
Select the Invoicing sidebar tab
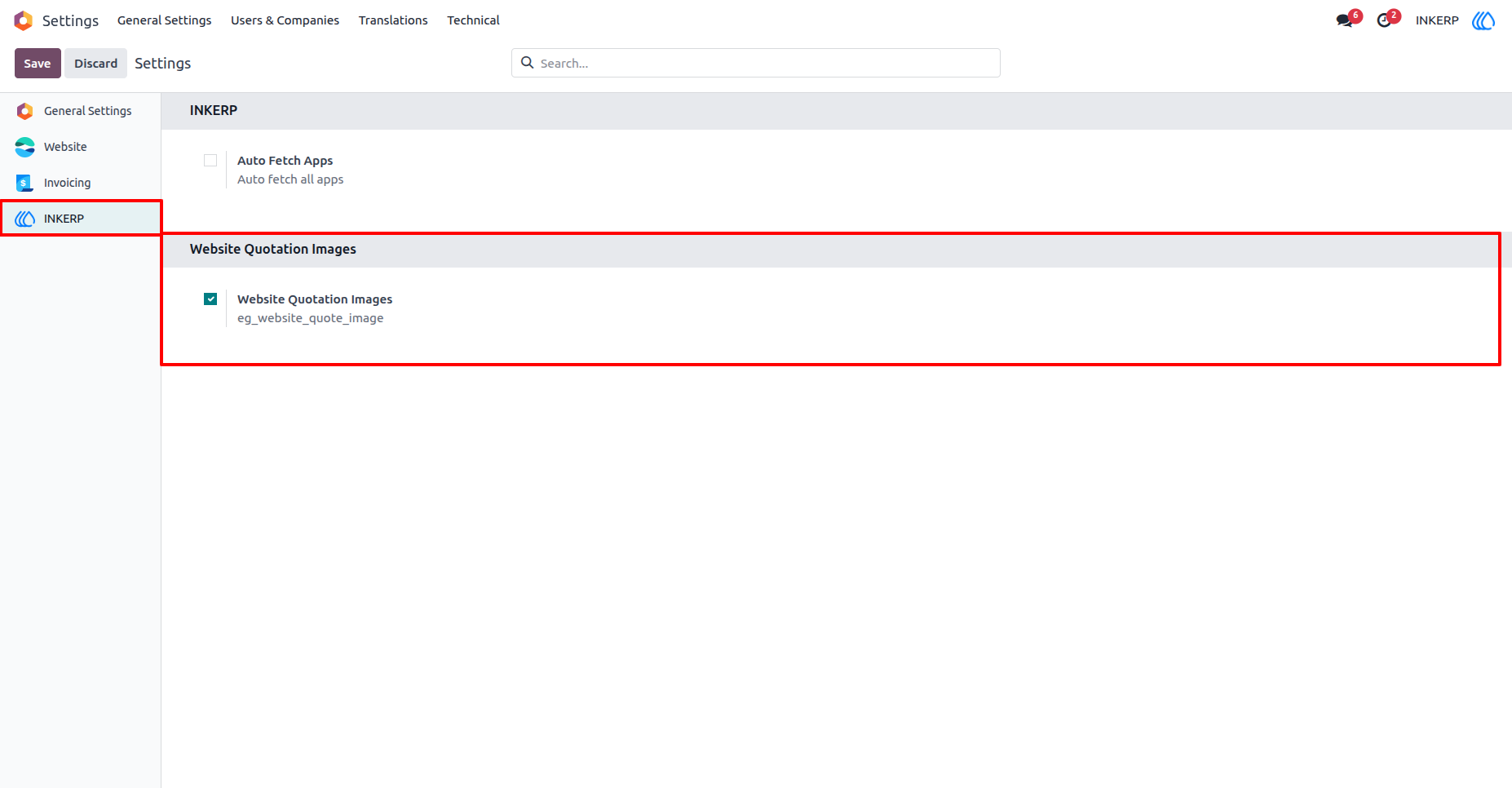tap(80, 183)
